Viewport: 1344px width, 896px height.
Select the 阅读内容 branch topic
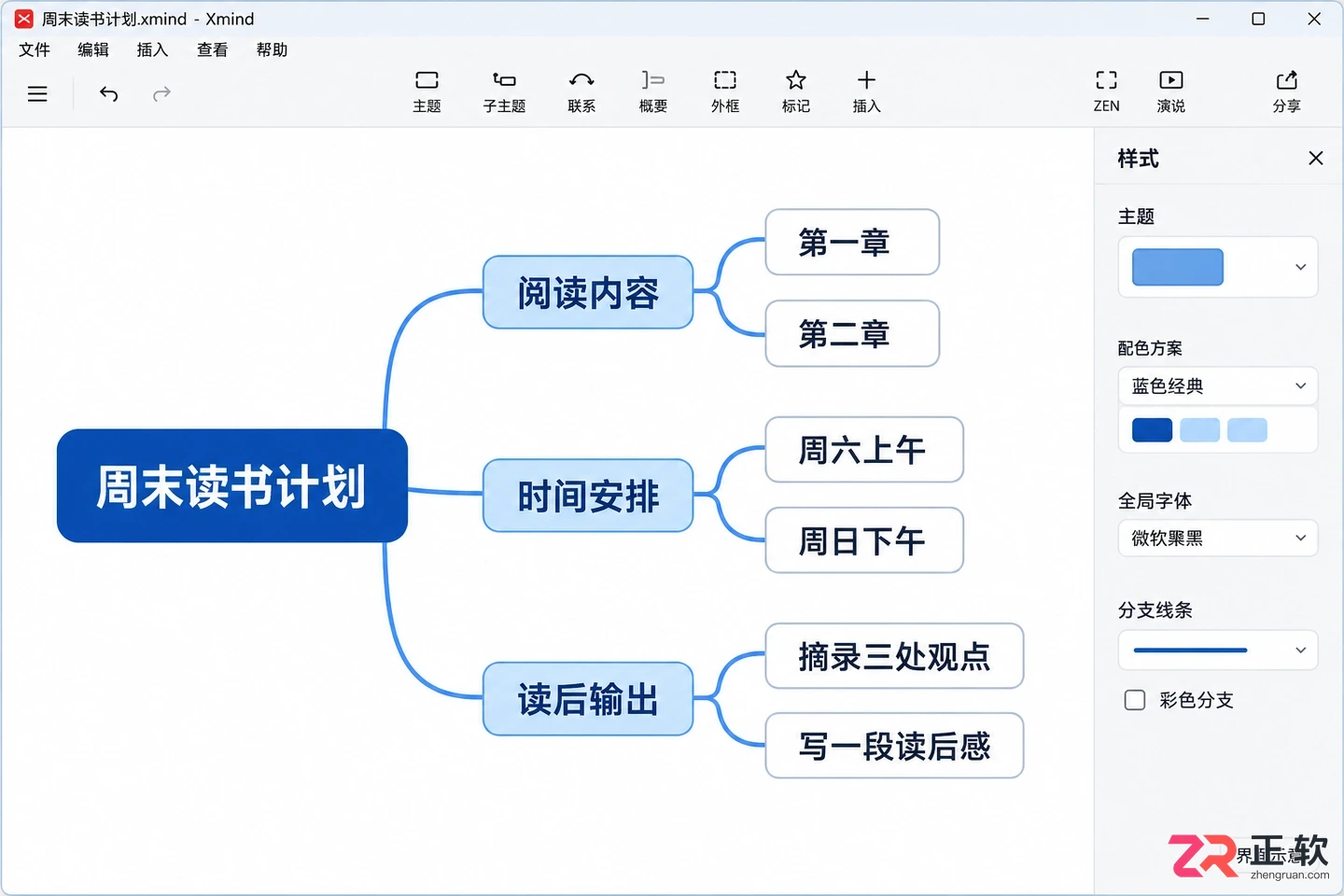coord(588,292)
